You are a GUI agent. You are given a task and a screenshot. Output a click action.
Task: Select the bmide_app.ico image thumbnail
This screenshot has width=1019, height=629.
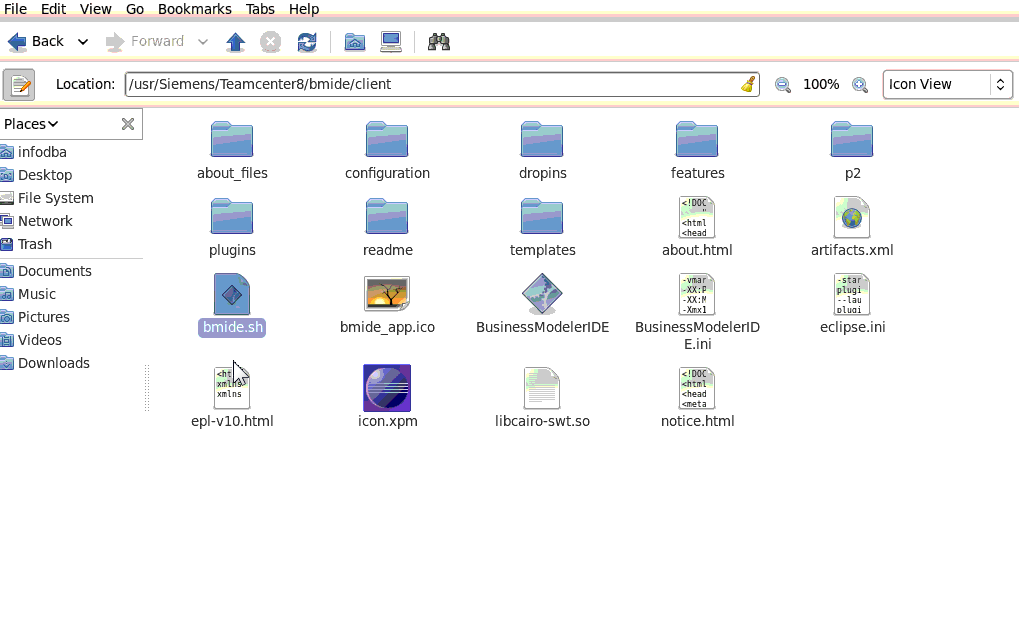coord(387,294)
